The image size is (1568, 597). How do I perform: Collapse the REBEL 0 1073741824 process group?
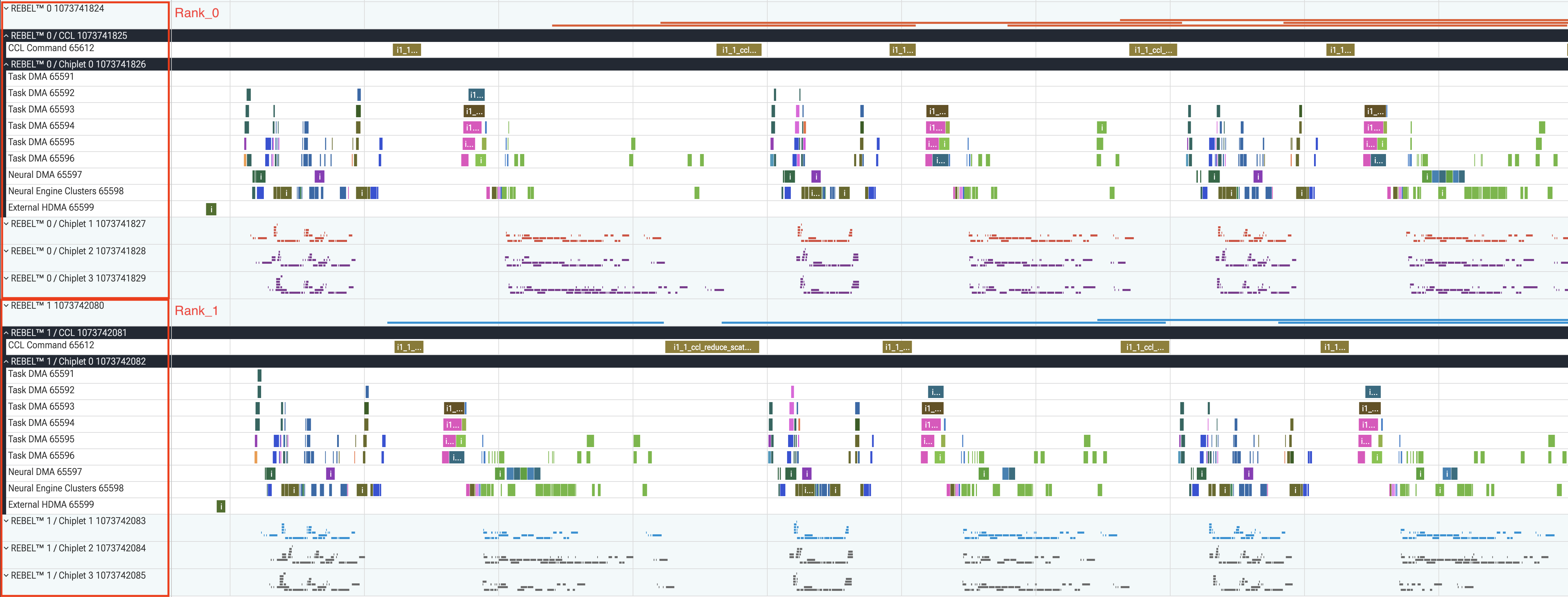(x=6, y=9)
